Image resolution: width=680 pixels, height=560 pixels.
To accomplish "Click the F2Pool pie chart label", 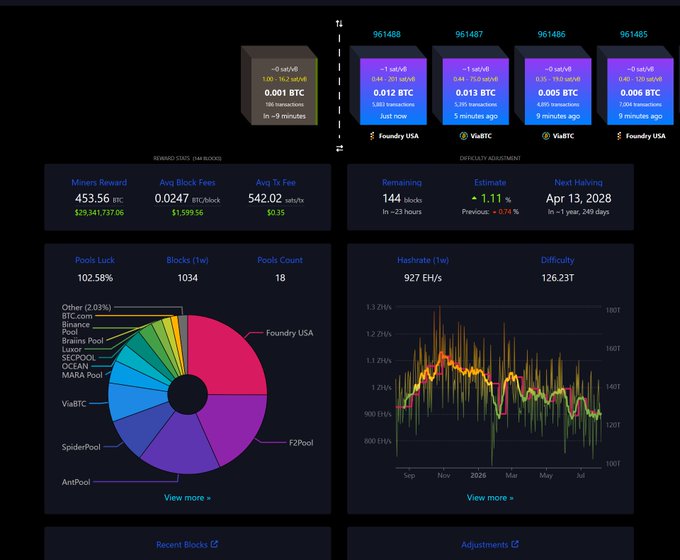I will click(x=301, y=442).
